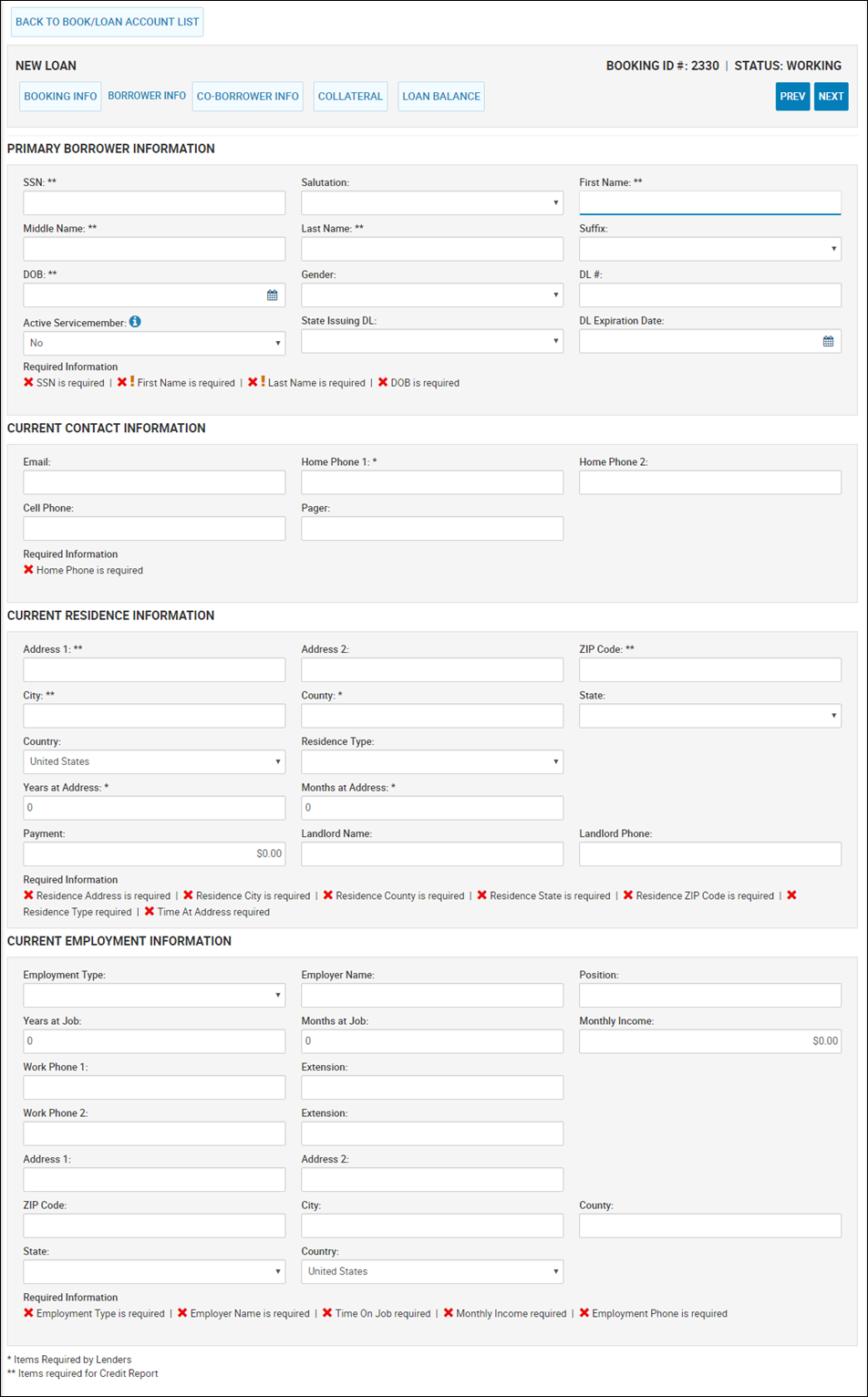Click the Payment amount field
This screenshot has height=1397, width=868.
(154, 854)
